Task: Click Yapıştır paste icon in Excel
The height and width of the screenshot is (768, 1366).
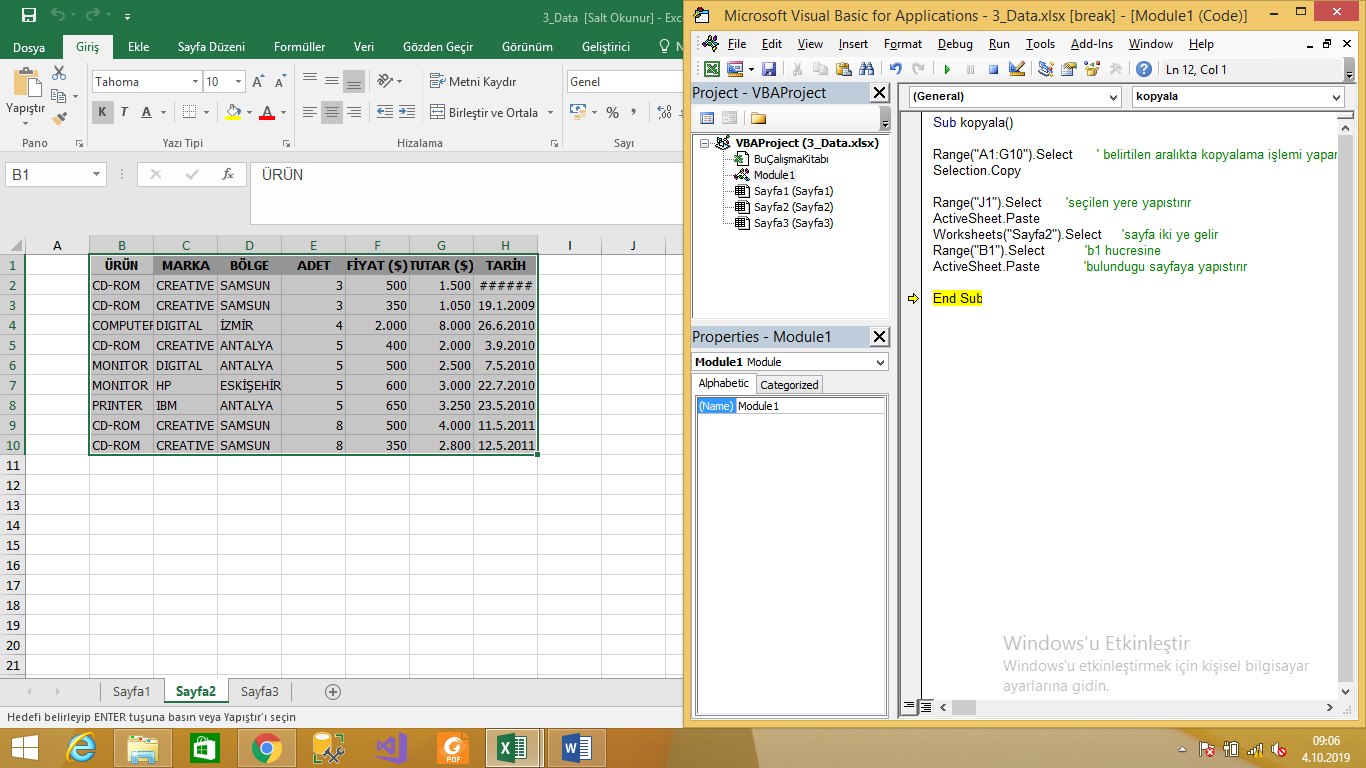Action: tap(25, 83)
